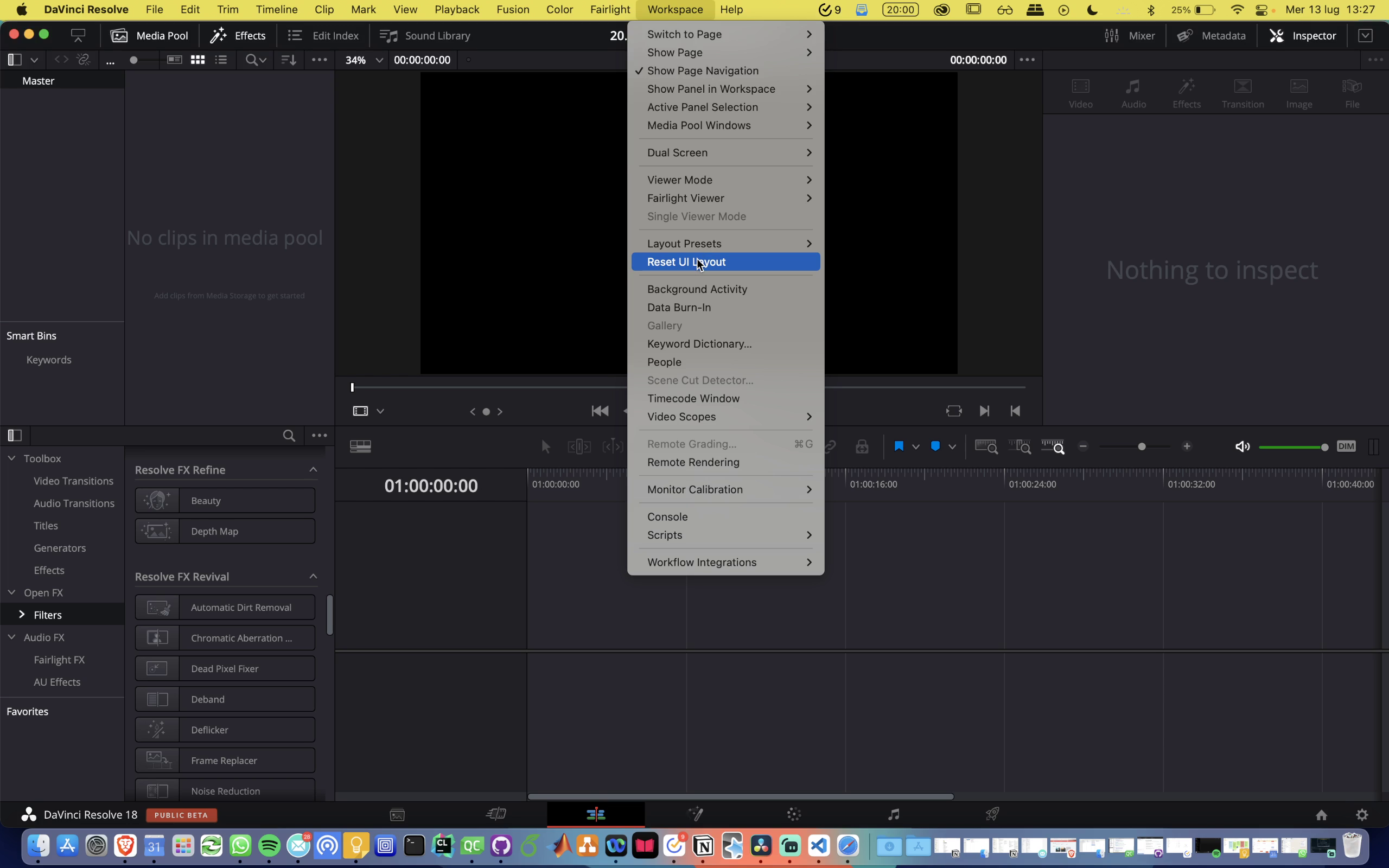Select the Deflicker effect

[x=225, y=730]
